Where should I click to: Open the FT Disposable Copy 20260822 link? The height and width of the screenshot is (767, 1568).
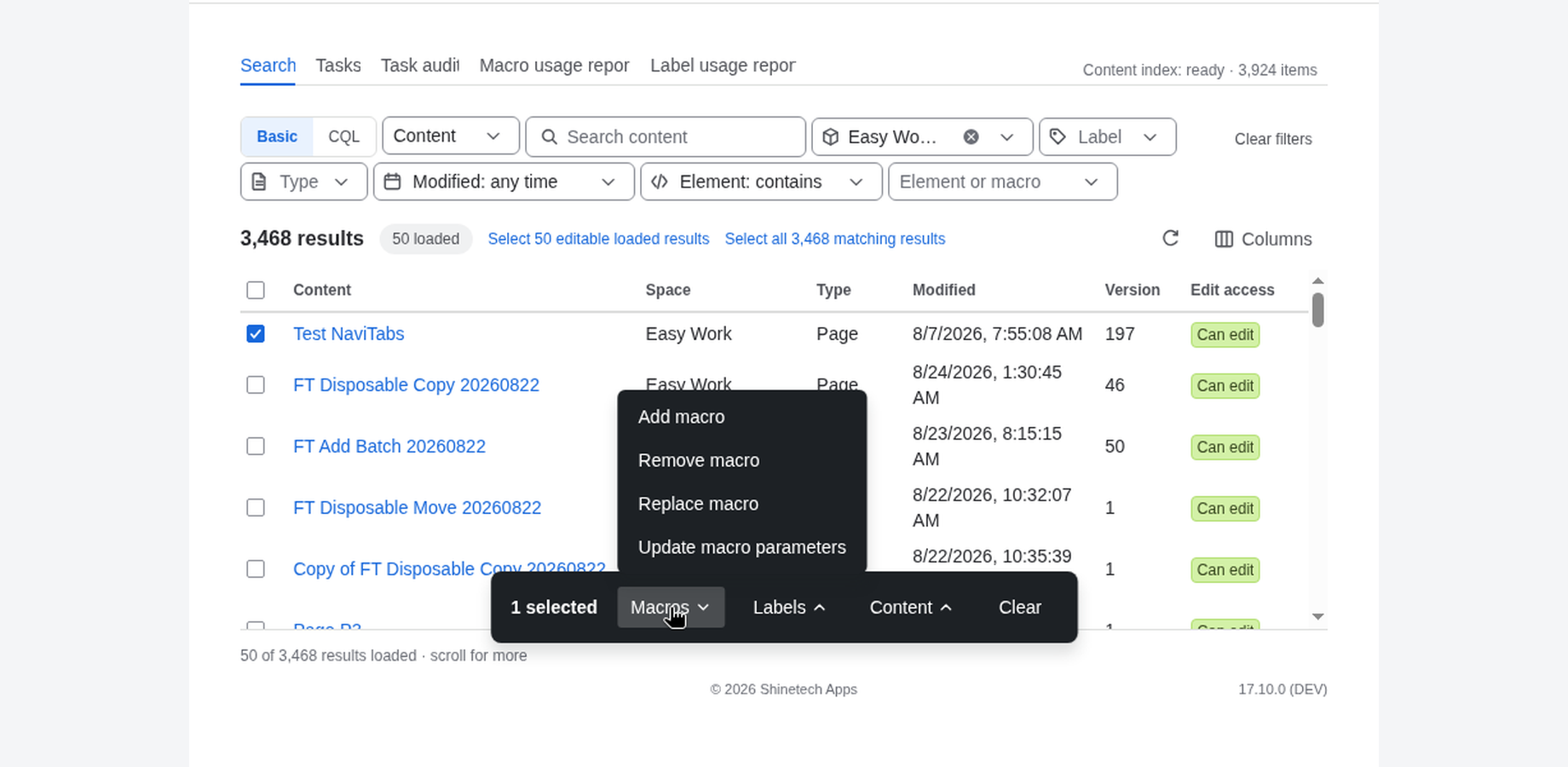click(416, 385)
